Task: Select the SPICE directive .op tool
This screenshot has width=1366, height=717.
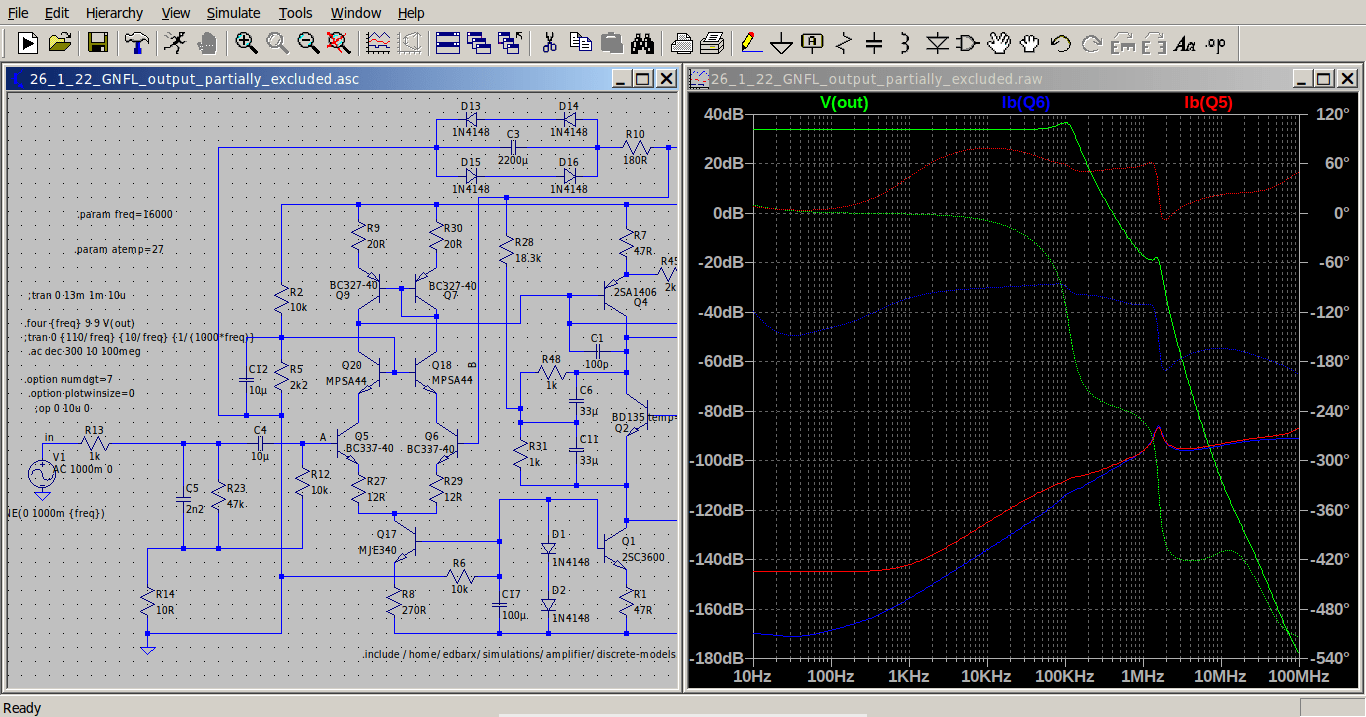Action: (x=1216, y=43)
